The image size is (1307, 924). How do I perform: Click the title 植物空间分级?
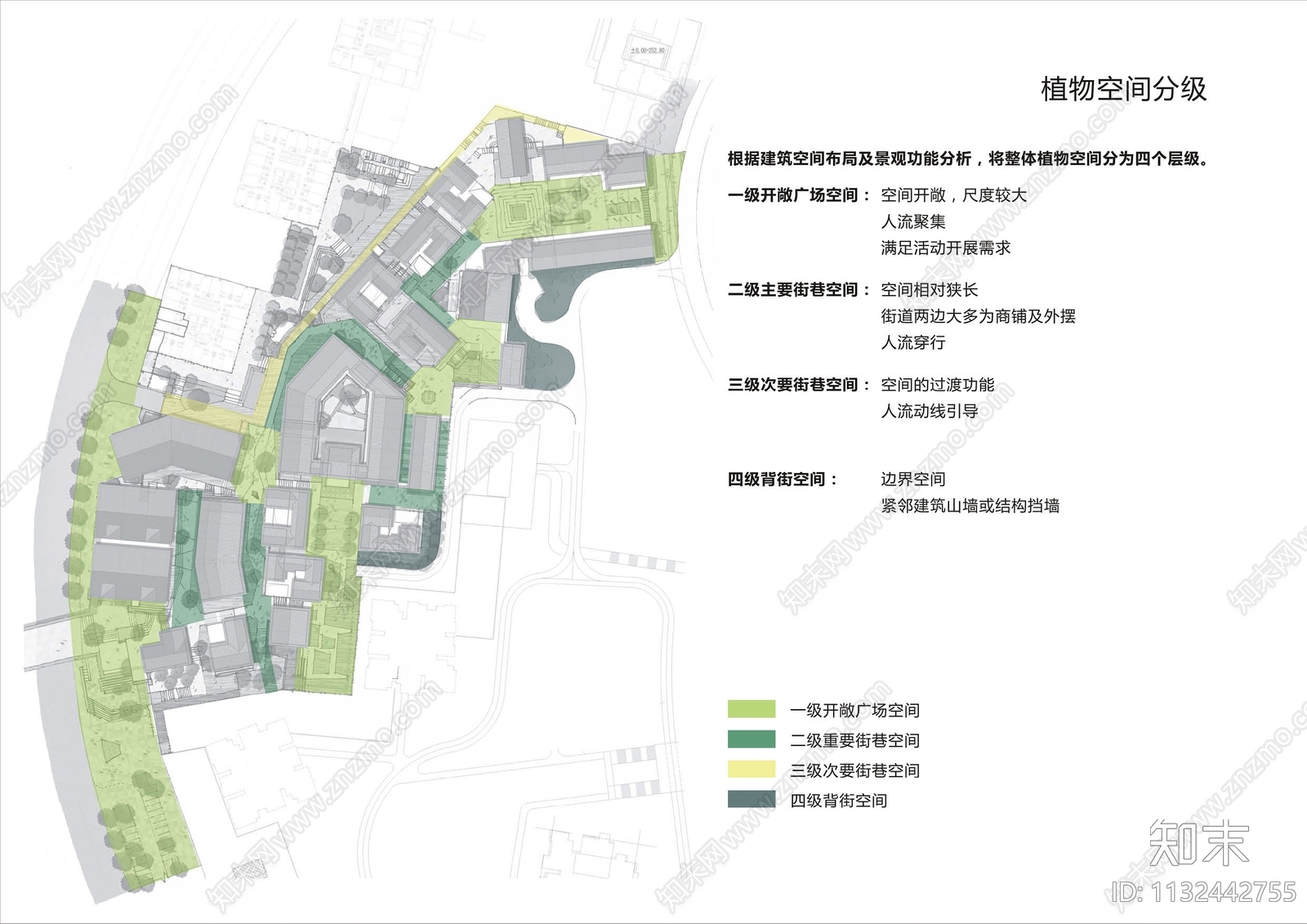[1123, 89]
